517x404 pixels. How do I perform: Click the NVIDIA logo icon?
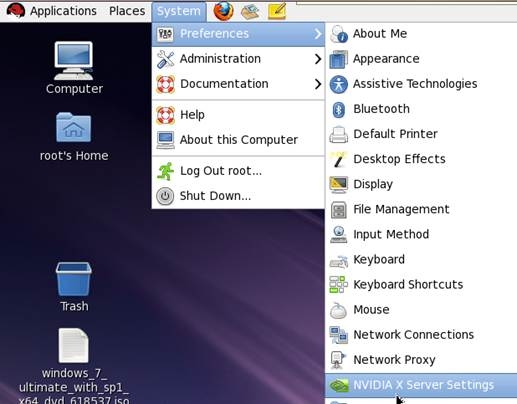[339, 386]
